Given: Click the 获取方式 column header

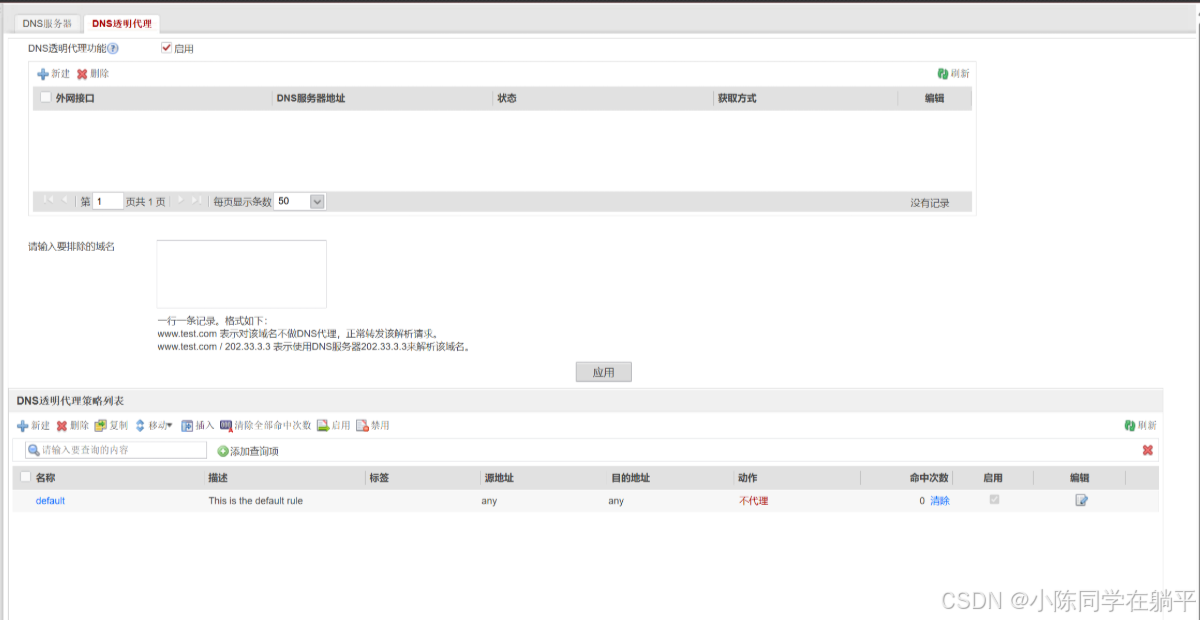Looking at the screenshot, I should pyautogui.click(x=736, y=99).
